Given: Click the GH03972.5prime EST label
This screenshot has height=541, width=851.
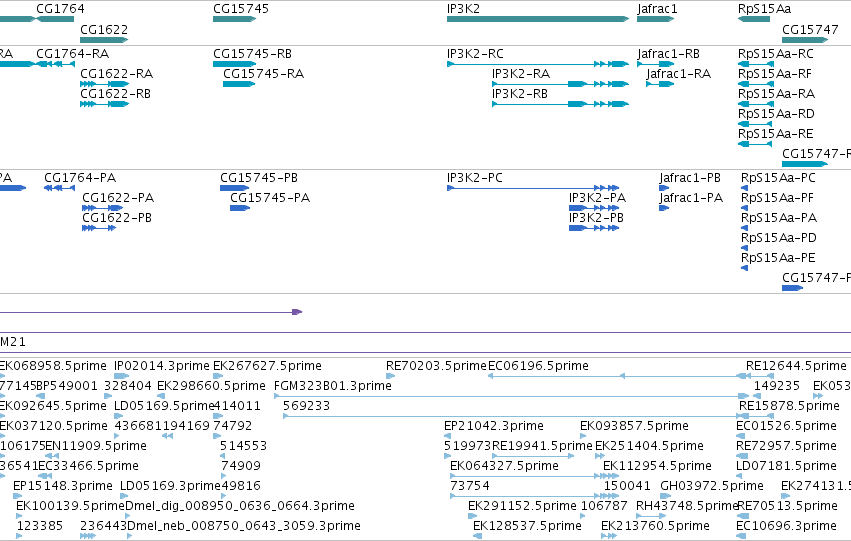Looking at the screenshot, I should 712,486.
